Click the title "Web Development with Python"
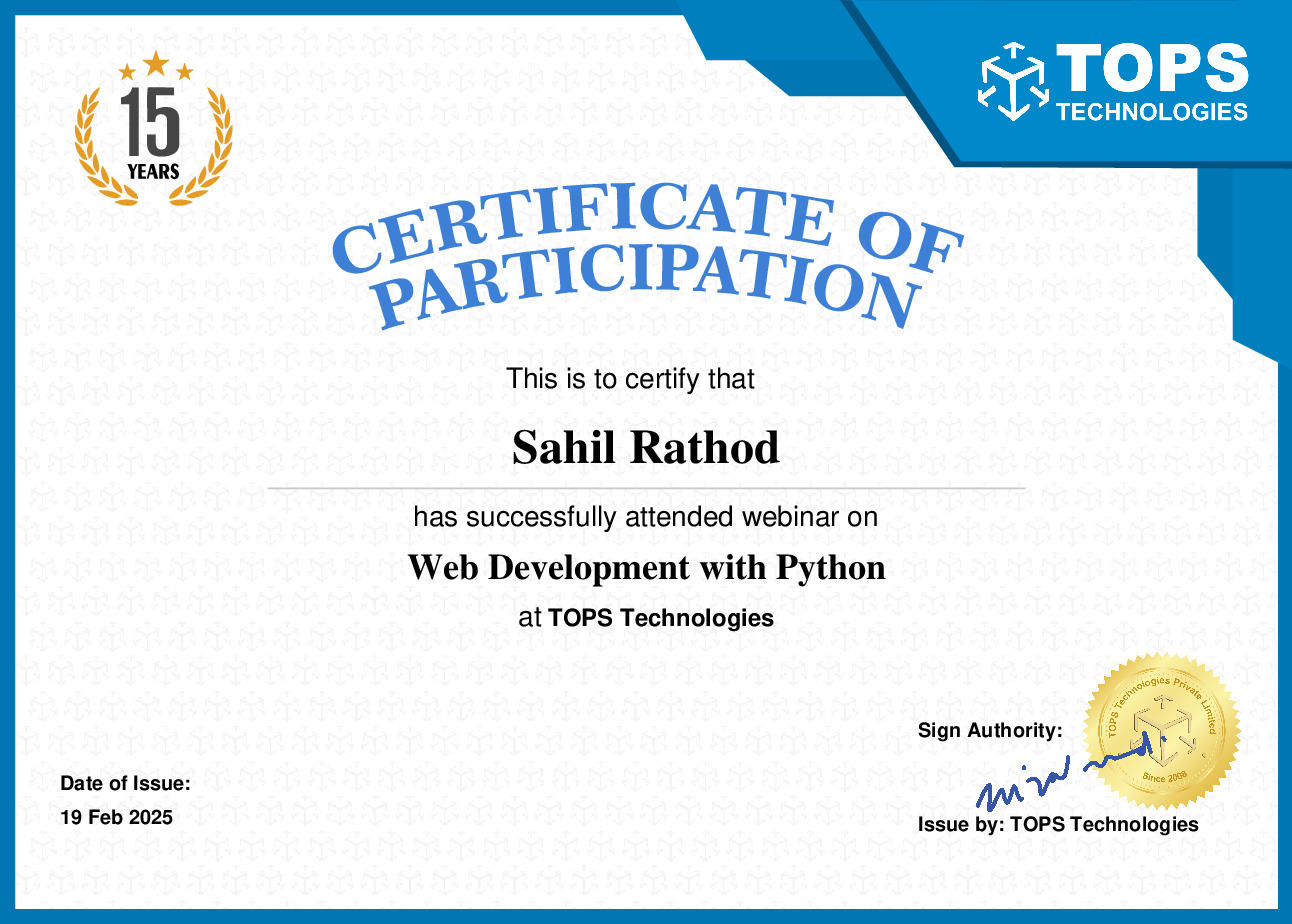 pos(647,568)
